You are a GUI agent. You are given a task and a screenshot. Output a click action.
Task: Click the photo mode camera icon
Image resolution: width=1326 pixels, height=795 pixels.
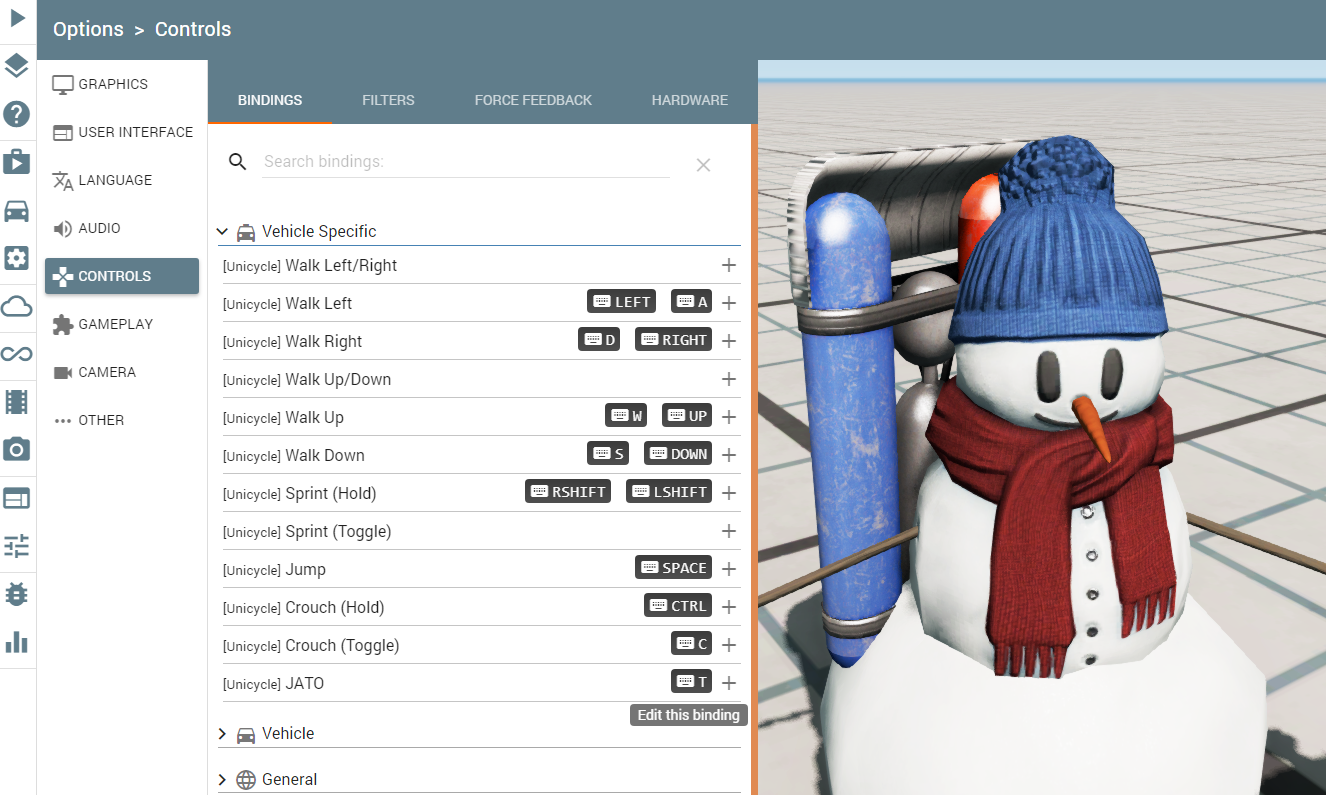(x=17, y=449)
